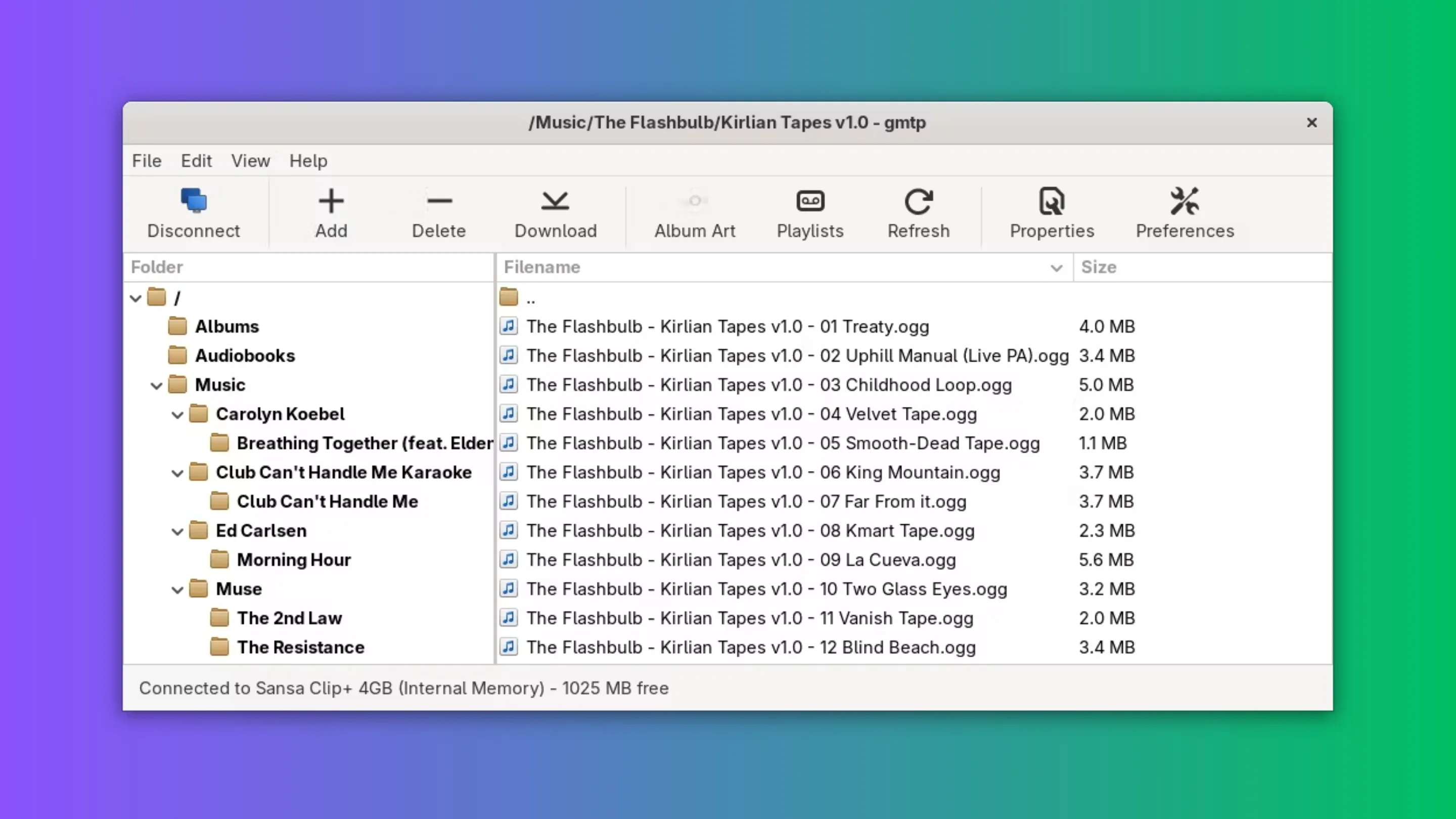Sort by the Filename column header
The image size is (1456, 819).
[x=785, y=267]
